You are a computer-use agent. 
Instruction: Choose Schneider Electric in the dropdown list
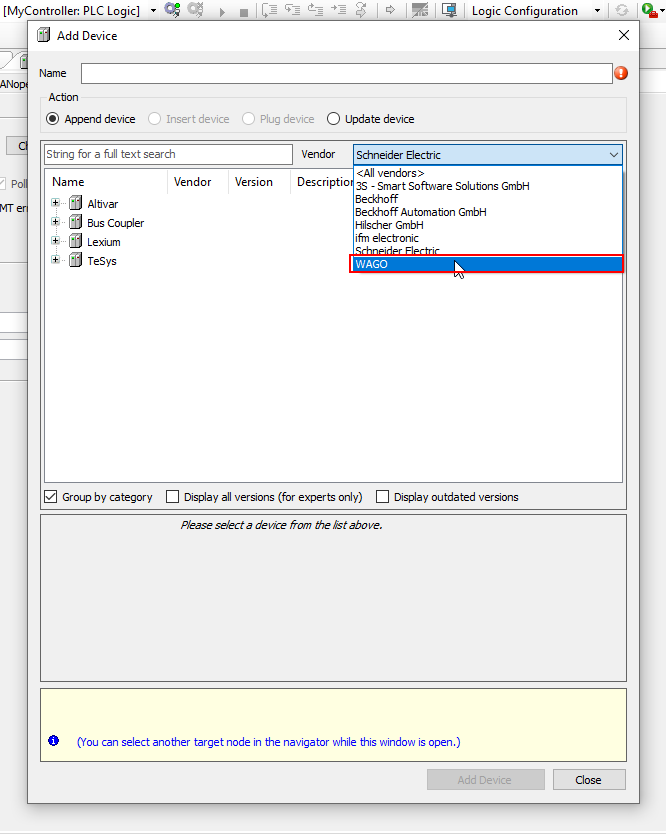click(488, 251)
